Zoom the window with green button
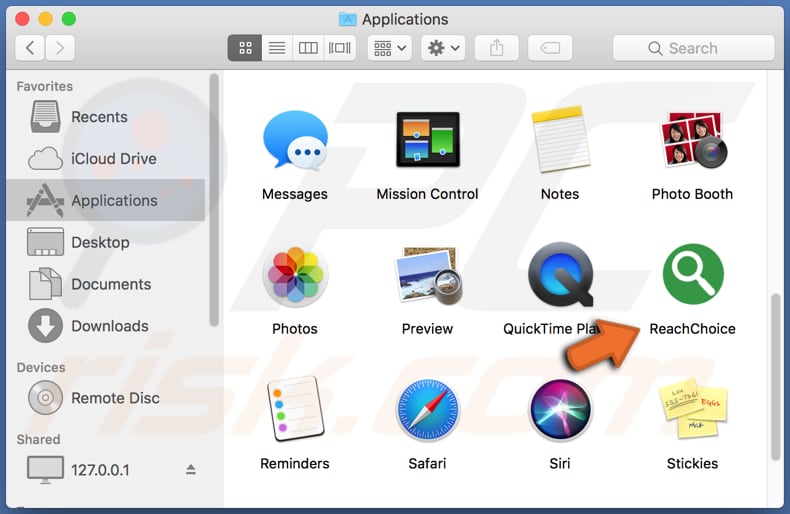 69,19
